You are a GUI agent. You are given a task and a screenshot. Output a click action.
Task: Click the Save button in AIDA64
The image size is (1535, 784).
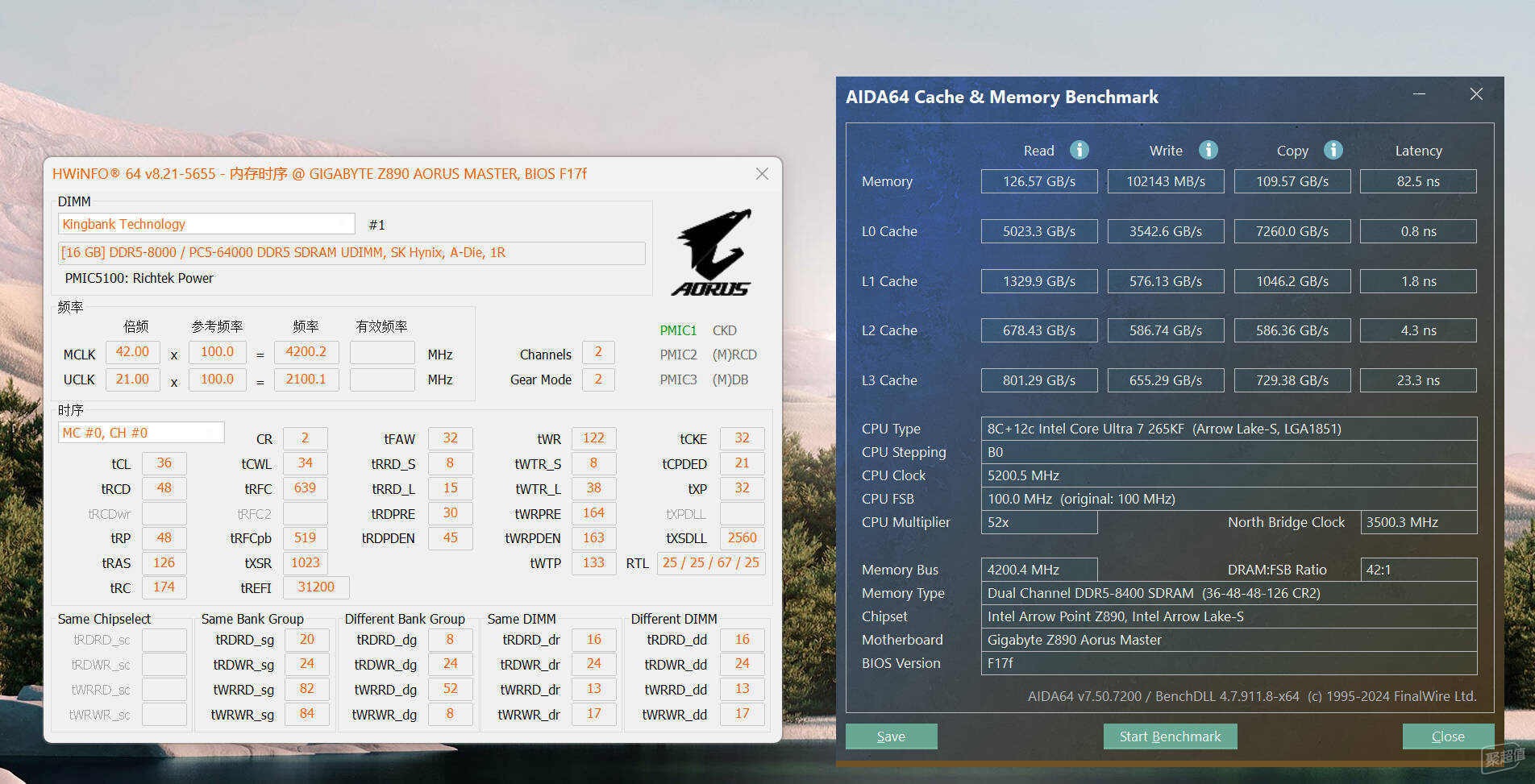[891, 736]
